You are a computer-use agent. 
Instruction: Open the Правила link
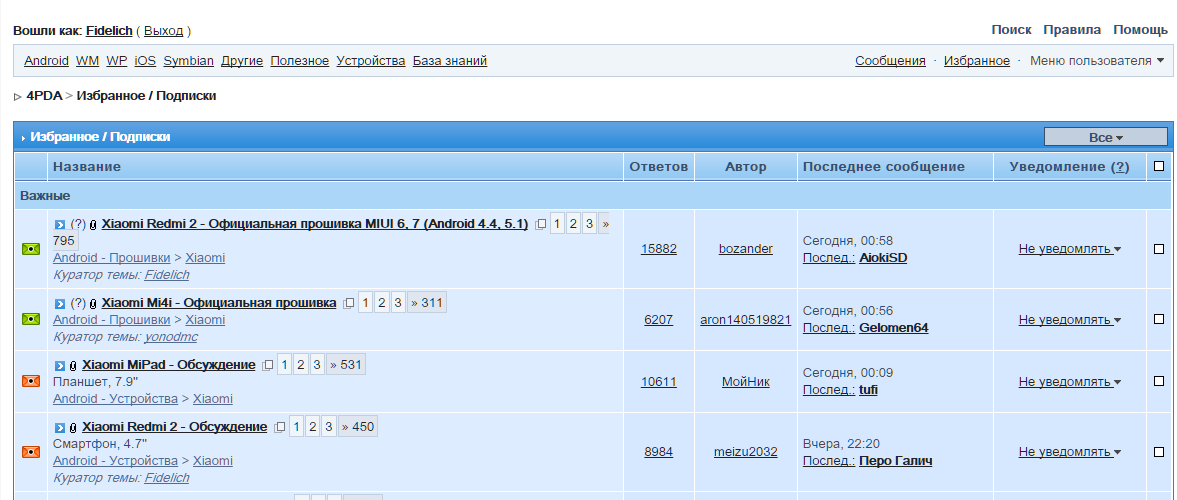click(1072, 30)
